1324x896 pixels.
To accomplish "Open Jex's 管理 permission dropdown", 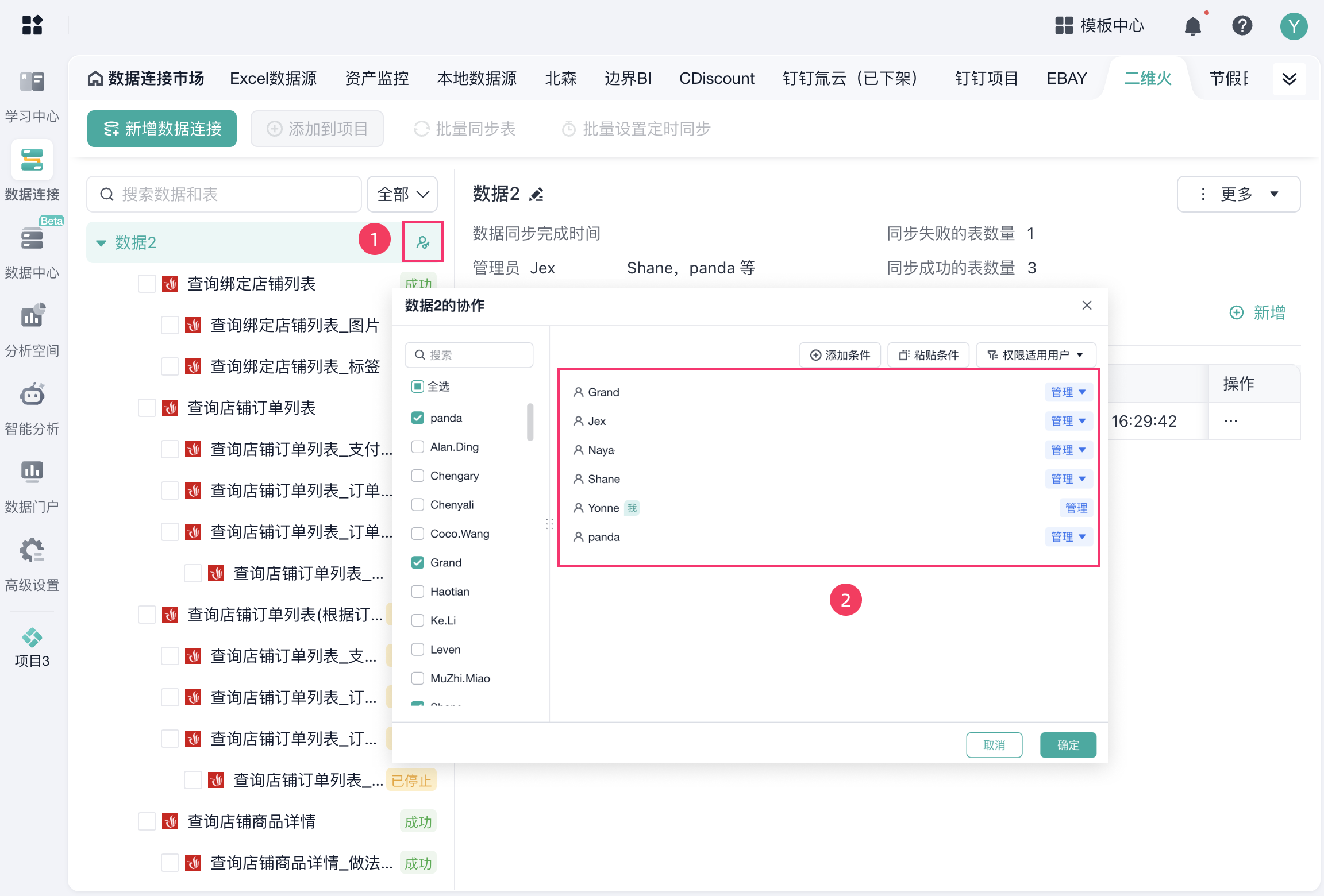I will [x=1068, y=421].
